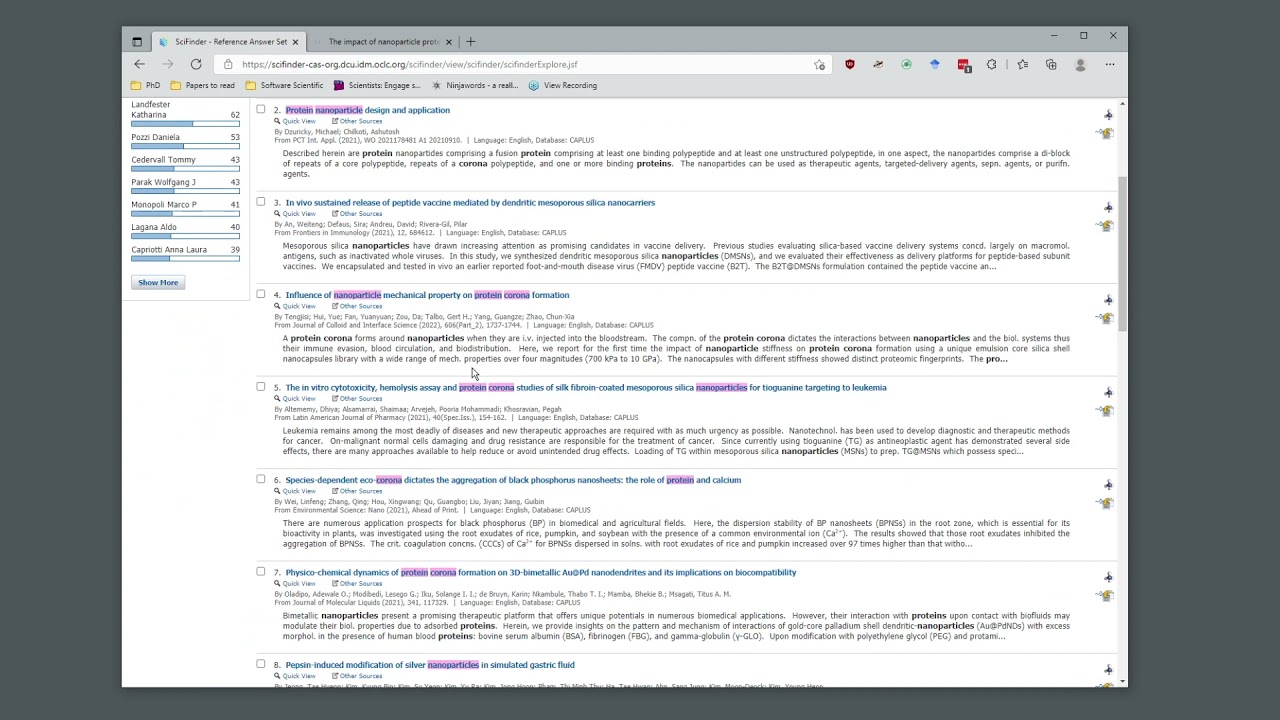
Task: Filter by author Monopoli Marco P
Action: click(164, 205)
